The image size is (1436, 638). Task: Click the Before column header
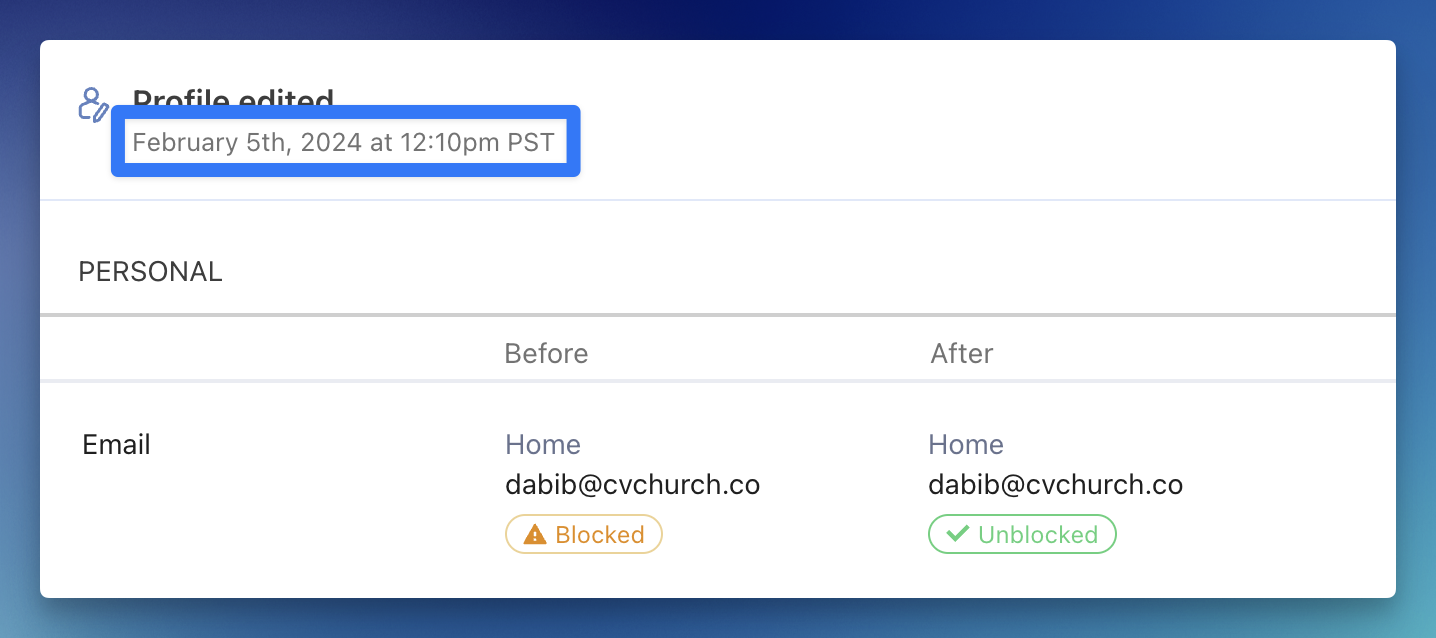click(546, 354)
